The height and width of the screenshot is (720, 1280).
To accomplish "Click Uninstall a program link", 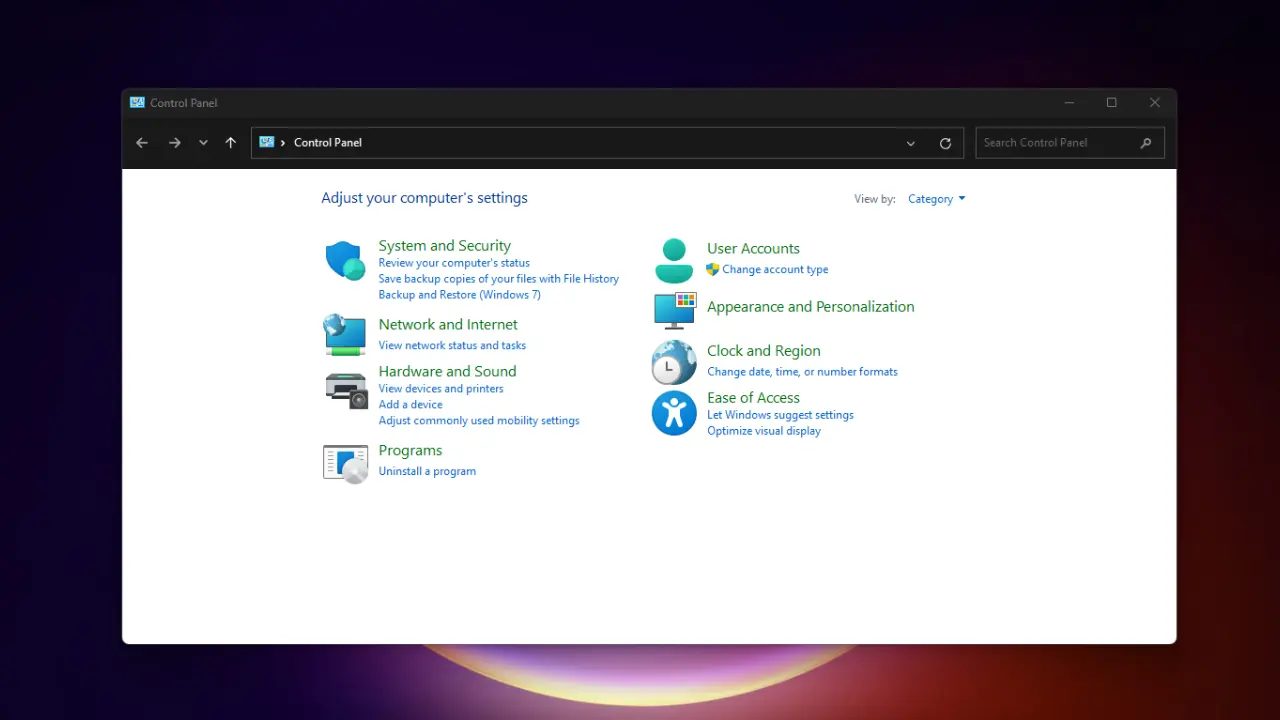I will coord(427,472).
